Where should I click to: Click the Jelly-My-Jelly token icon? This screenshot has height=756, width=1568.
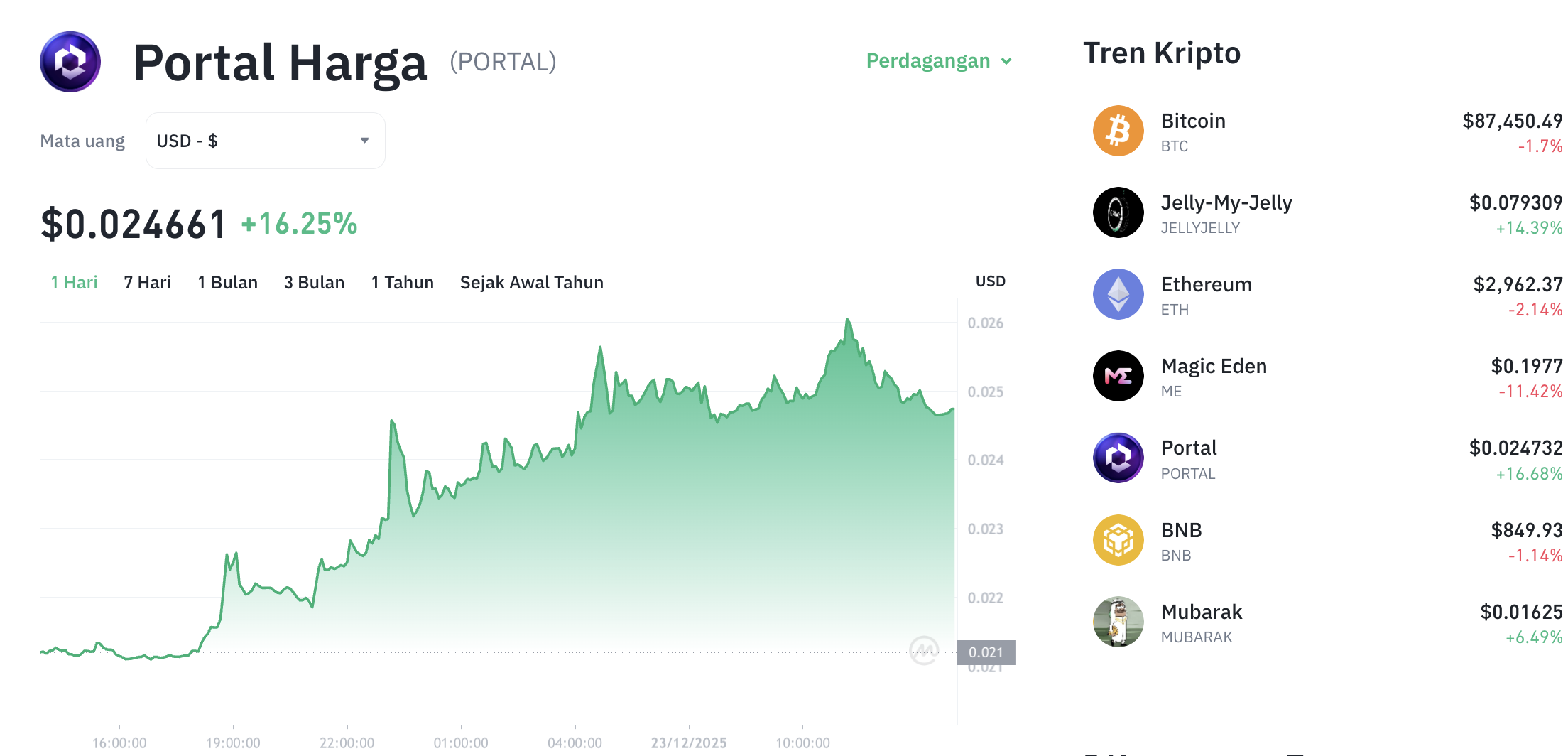point(1117,212)
